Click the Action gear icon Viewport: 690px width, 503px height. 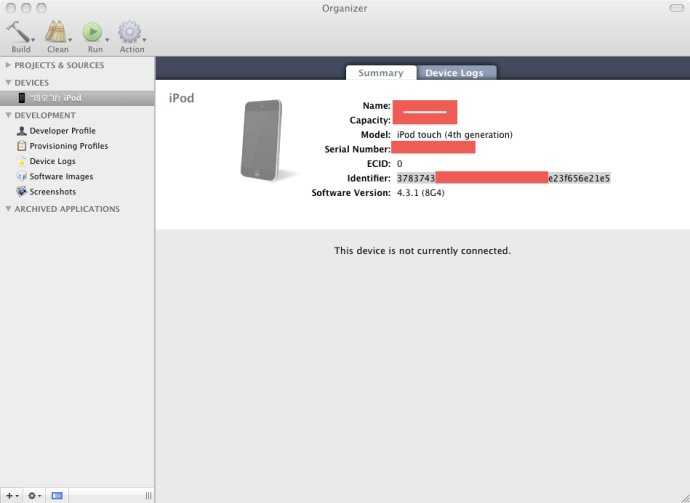click(x=129, y=32)
